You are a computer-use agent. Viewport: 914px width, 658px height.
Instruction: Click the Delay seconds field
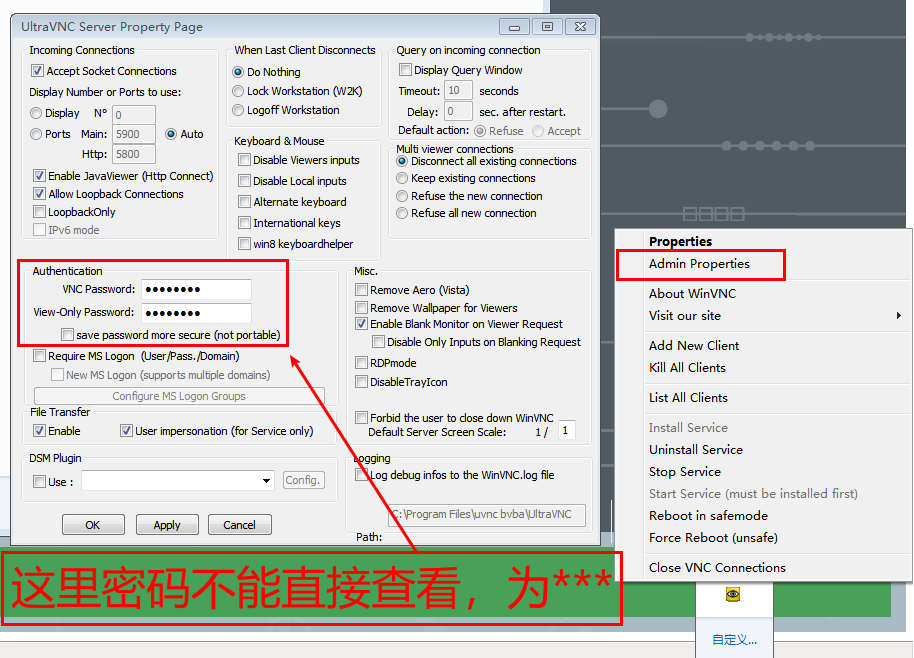(458, 111)
